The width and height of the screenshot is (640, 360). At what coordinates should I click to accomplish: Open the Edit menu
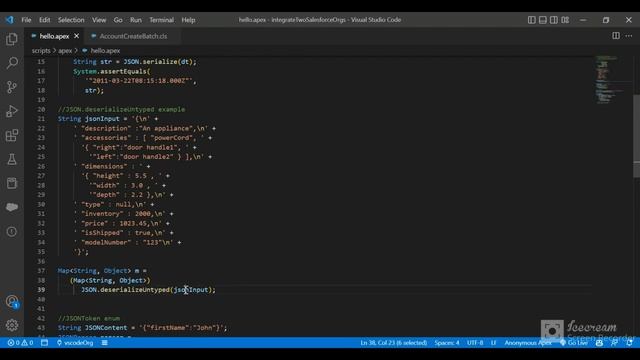(44, 20)
